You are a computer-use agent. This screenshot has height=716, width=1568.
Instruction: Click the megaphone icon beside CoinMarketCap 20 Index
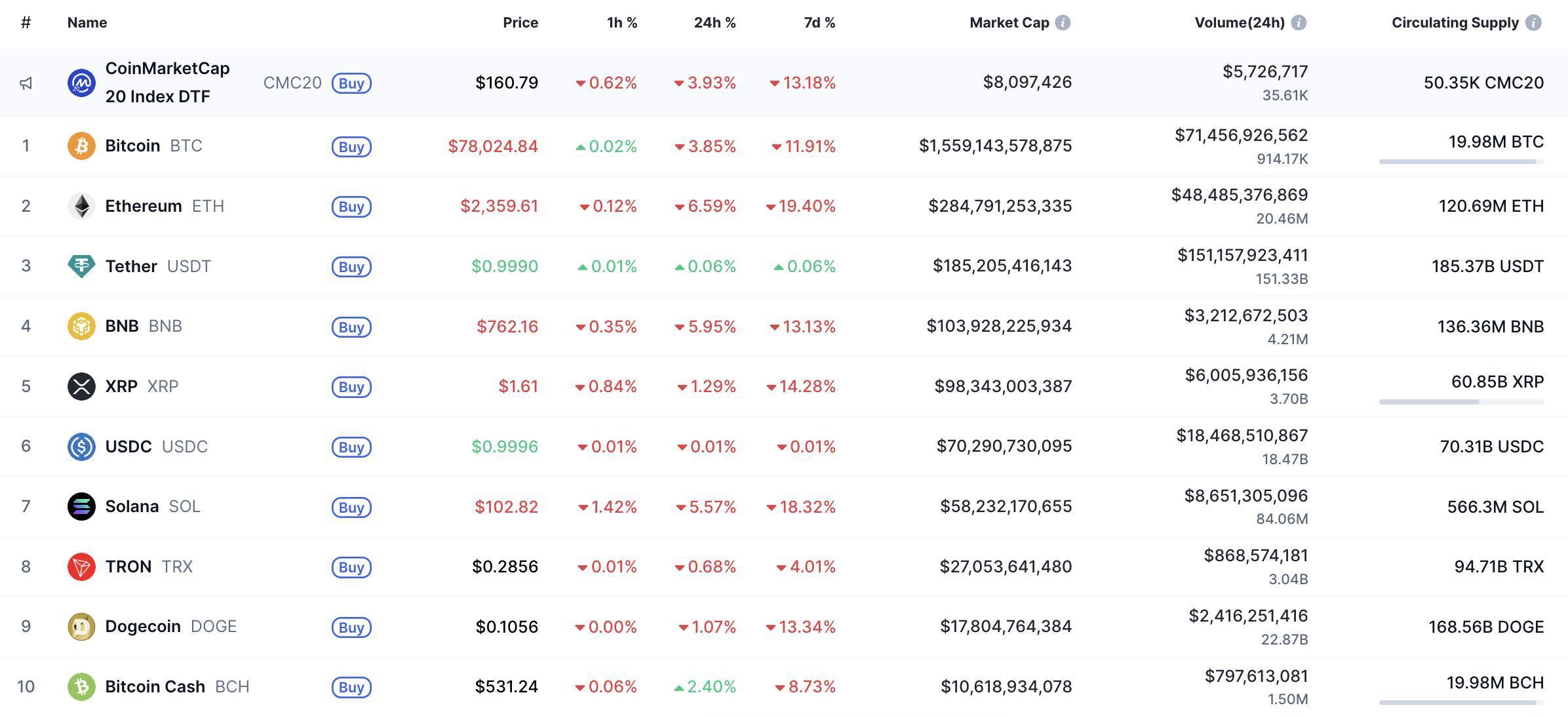coord(26,83)
